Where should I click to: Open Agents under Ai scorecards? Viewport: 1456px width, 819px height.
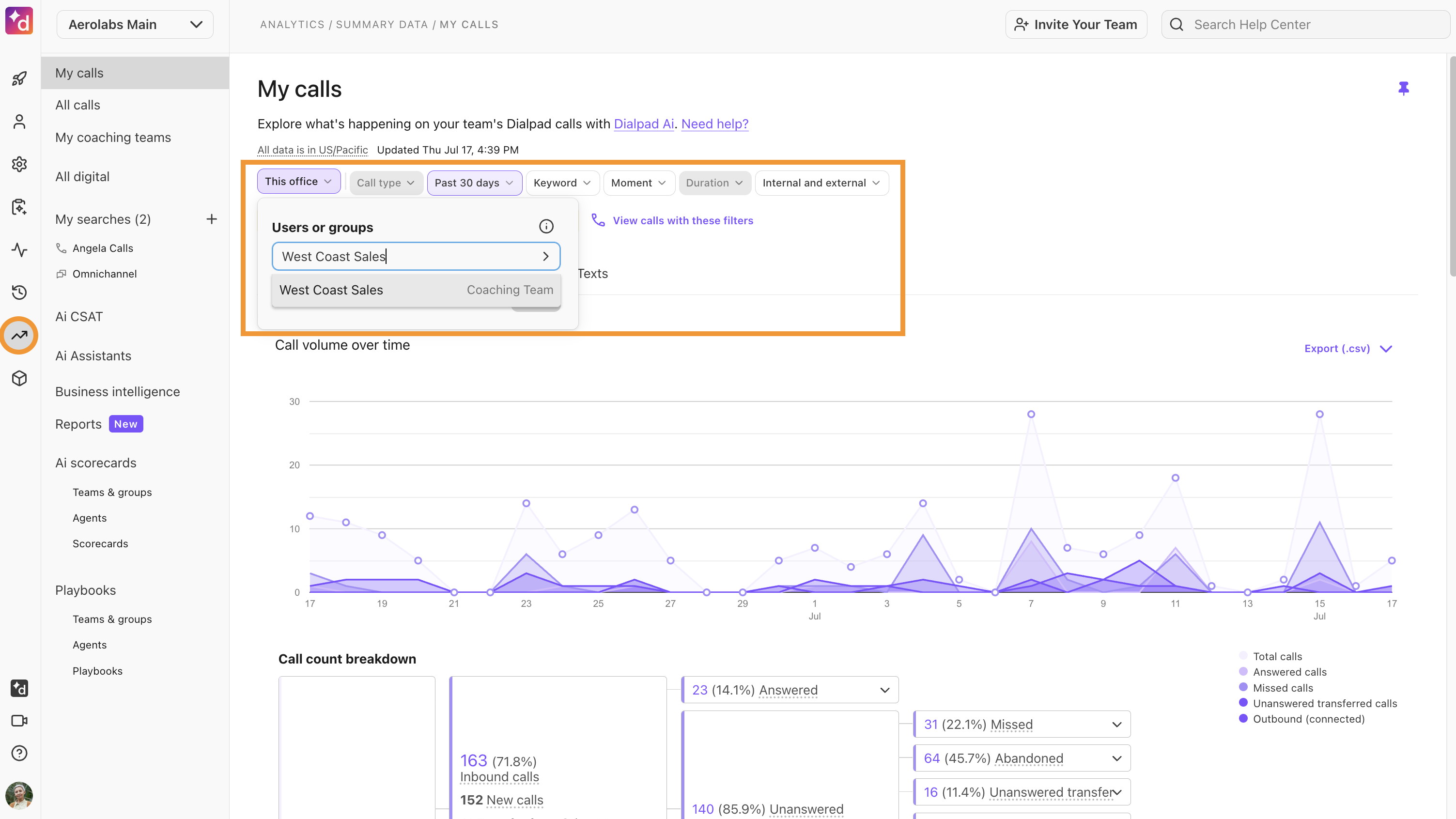(x=89, y=518)
